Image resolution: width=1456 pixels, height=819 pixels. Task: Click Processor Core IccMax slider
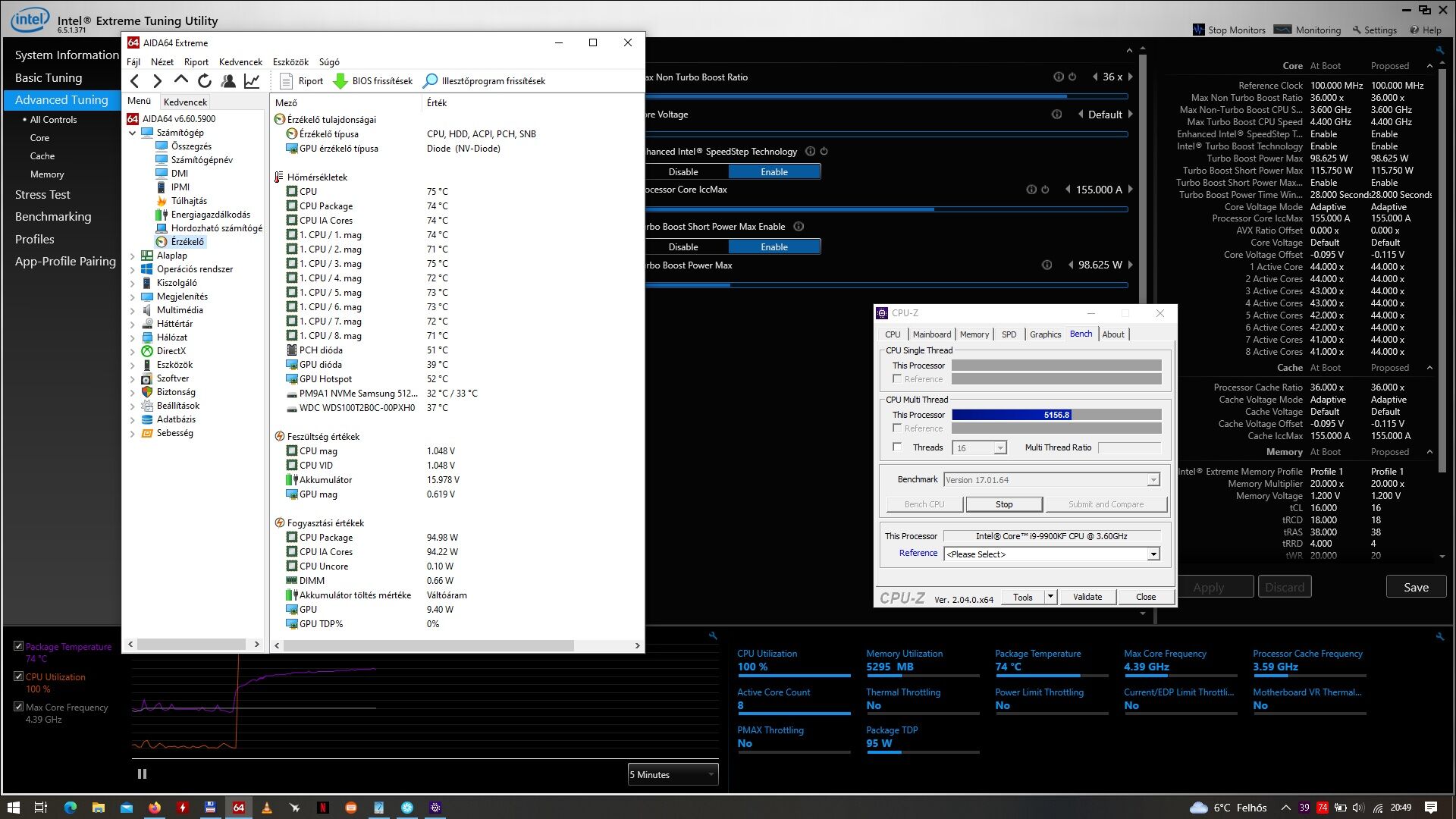click(x=886, y=209)
